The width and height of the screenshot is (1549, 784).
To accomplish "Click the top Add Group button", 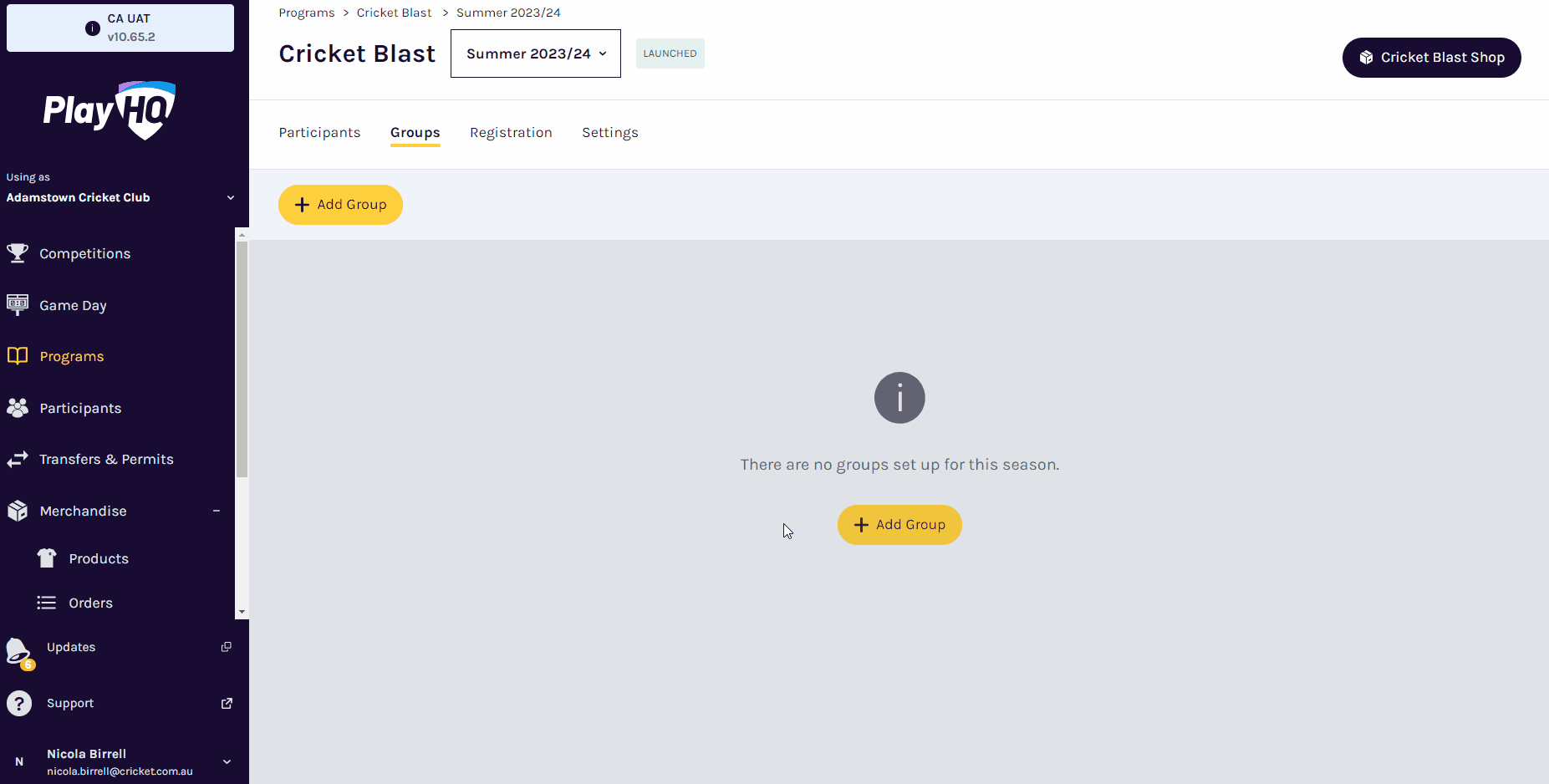I will coord(340,205).
